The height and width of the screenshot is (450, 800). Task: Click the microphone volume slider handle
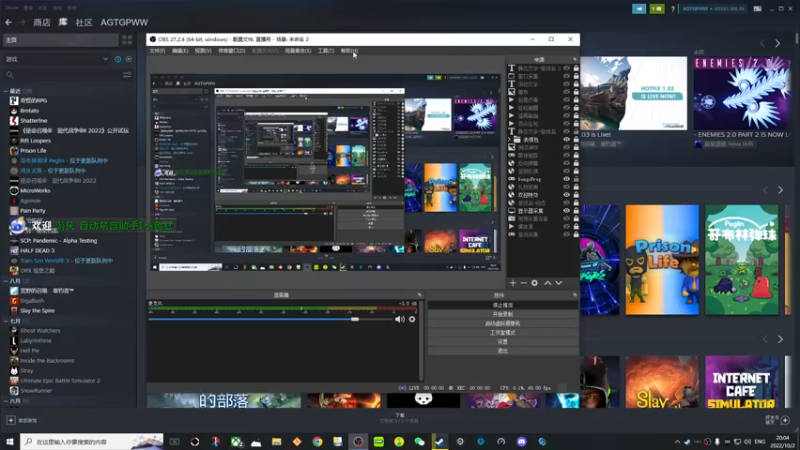click(355, 319)
